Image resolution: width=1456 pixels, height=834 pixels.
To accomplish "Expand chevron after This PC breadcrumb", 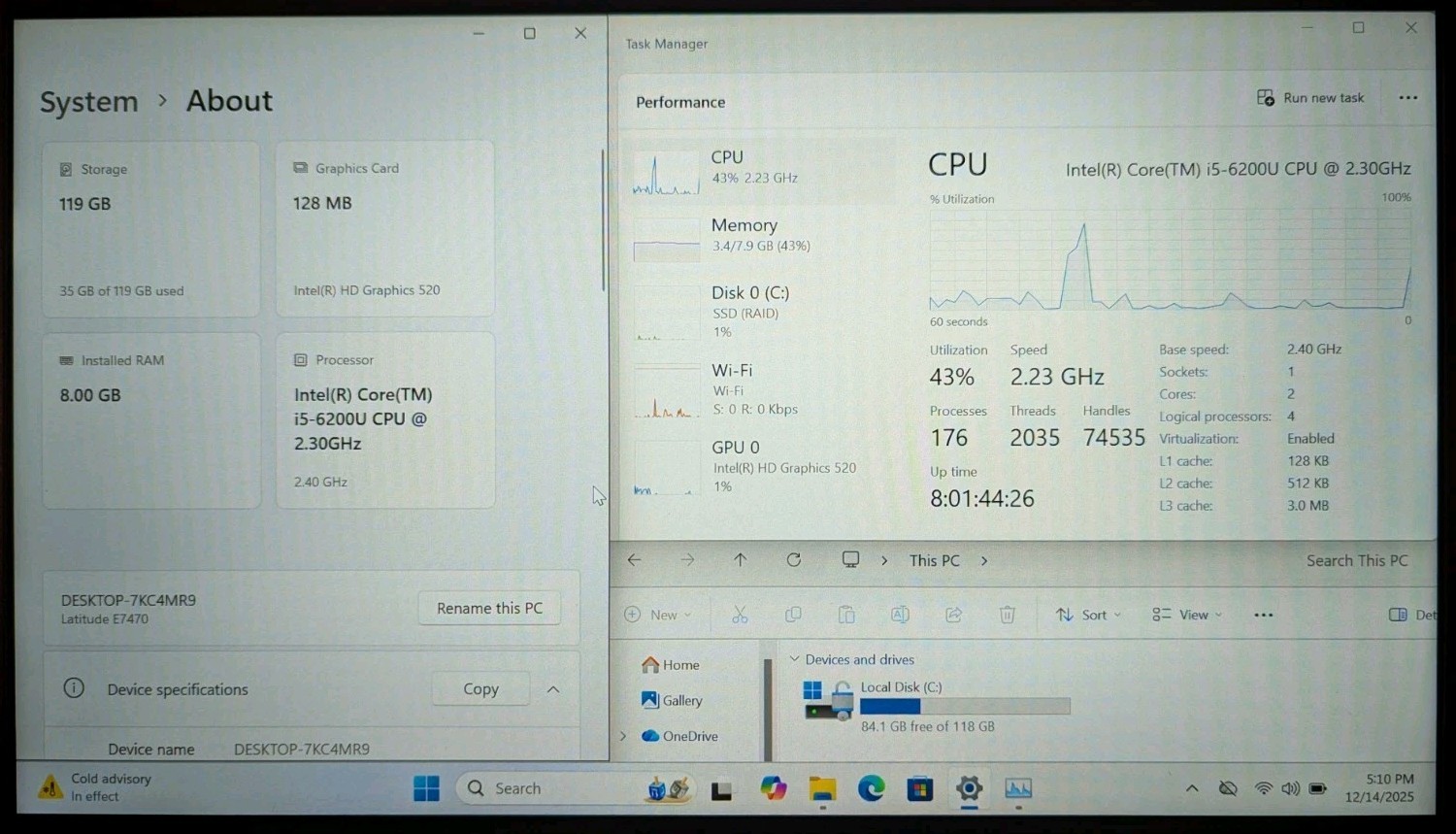I will 984,561.
